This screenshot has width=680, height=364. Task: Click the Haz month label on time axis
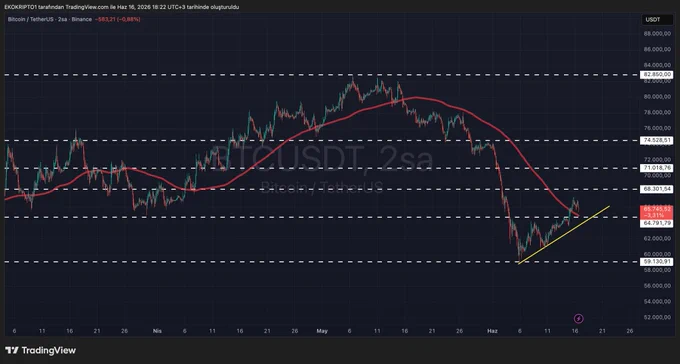tap(492, 331)
